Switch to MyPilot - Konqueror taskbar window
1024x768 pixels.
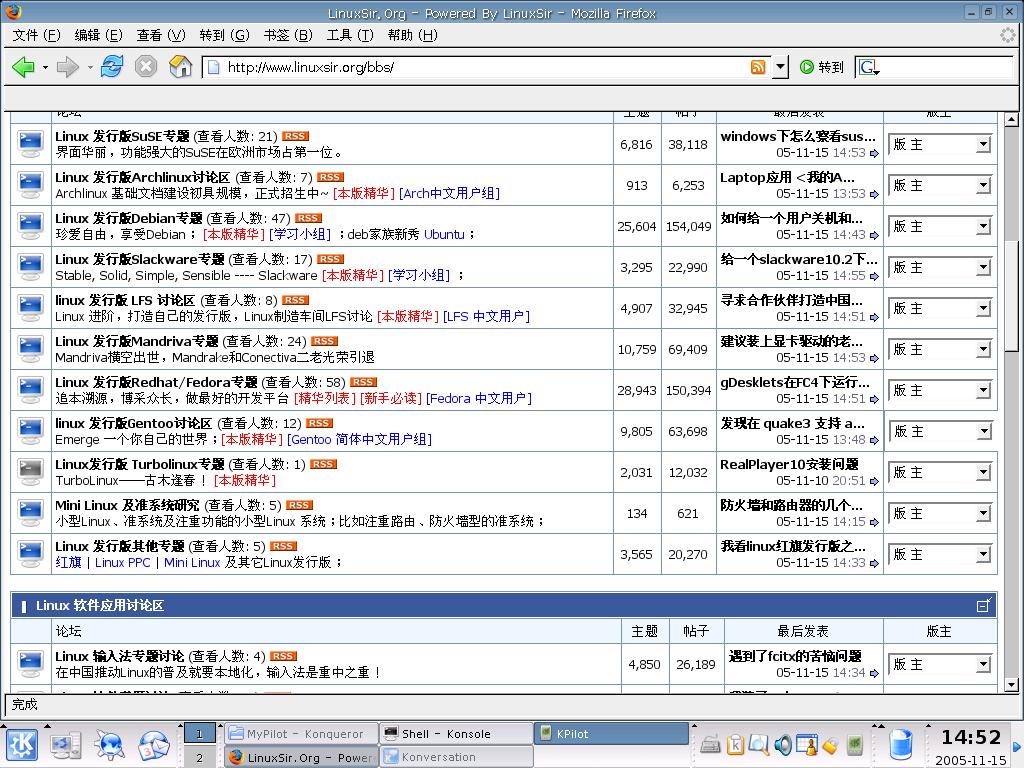pyautogui.click(x=302, y=734)
